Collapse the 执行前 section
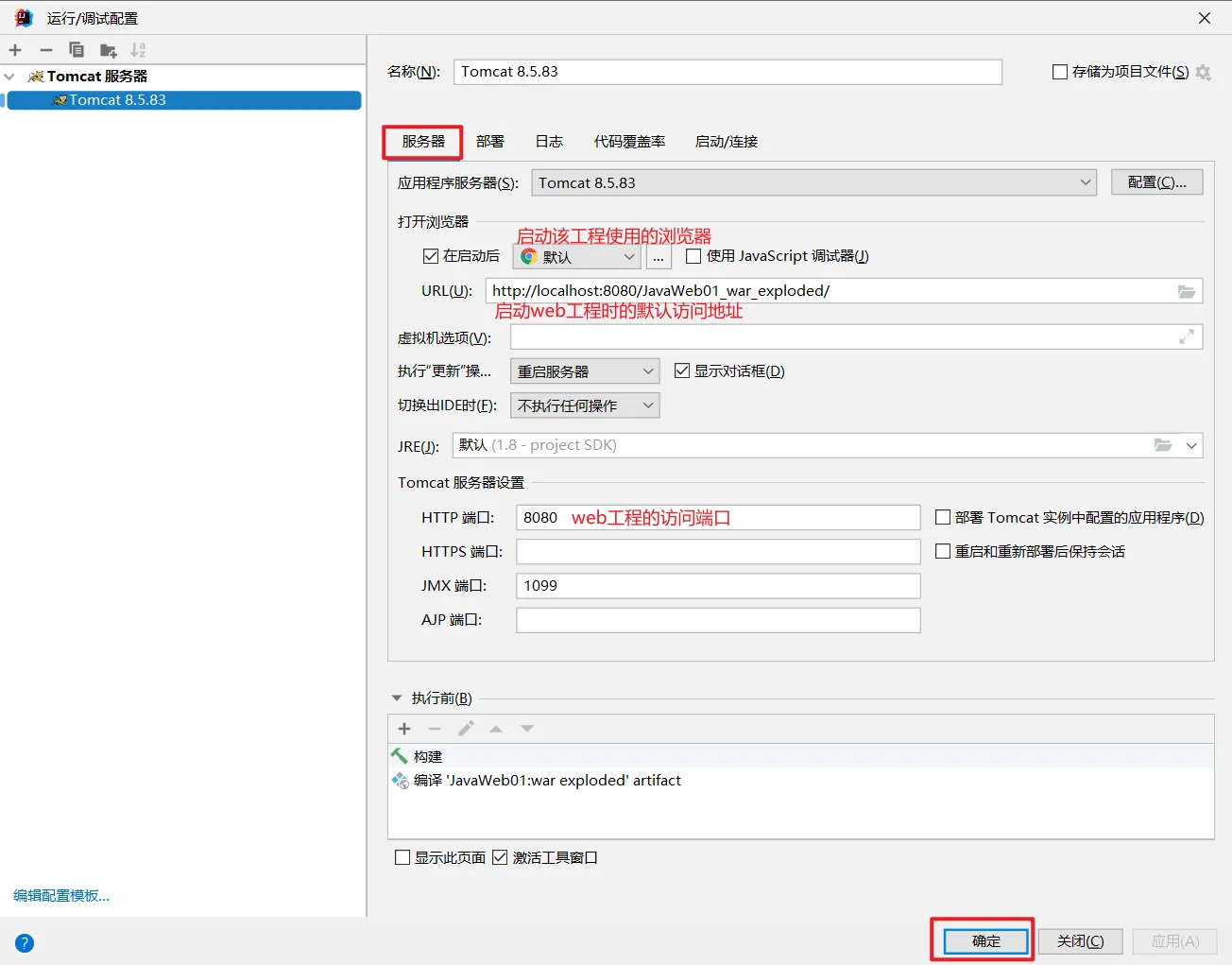1232x965 pixels. pos(397,698)
